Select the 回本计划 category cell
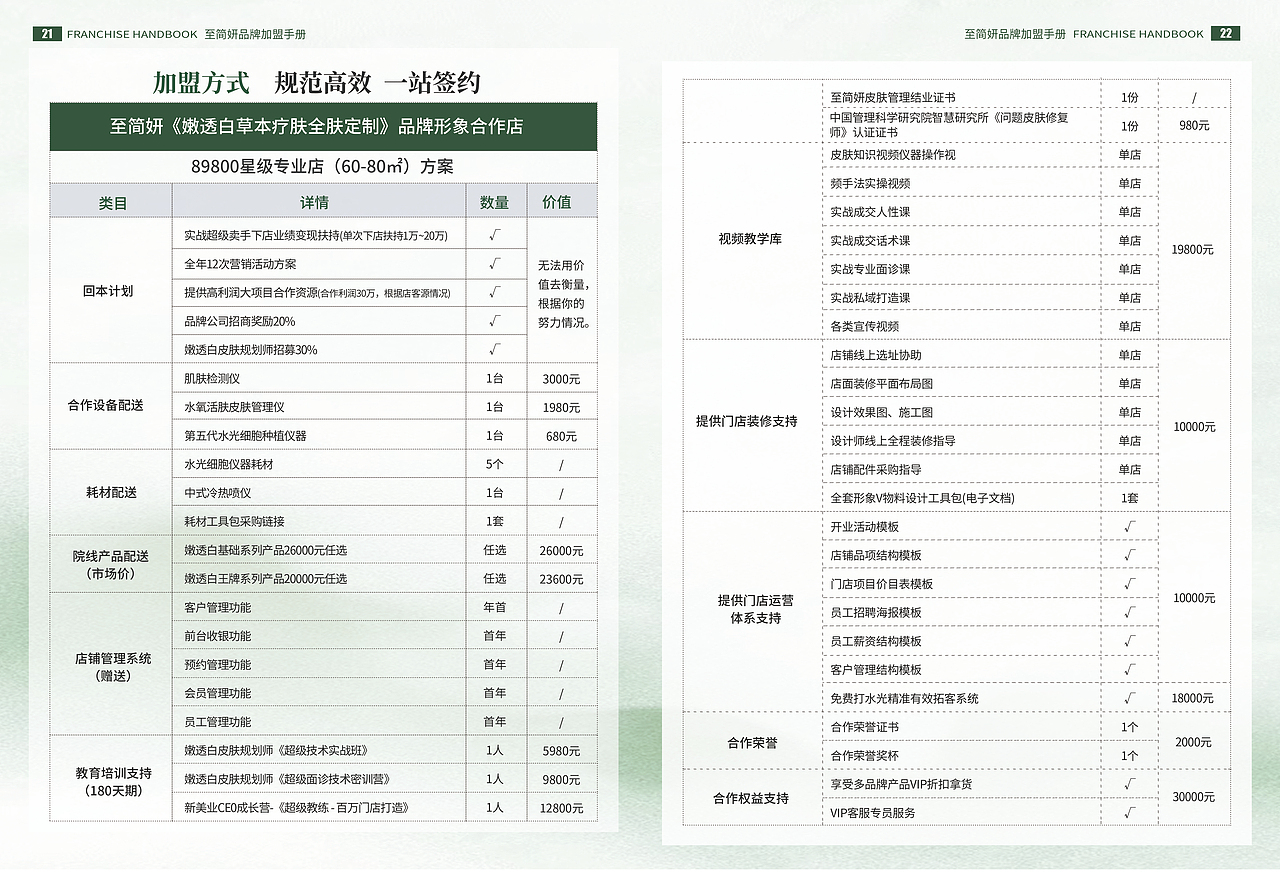 (111, 291)
